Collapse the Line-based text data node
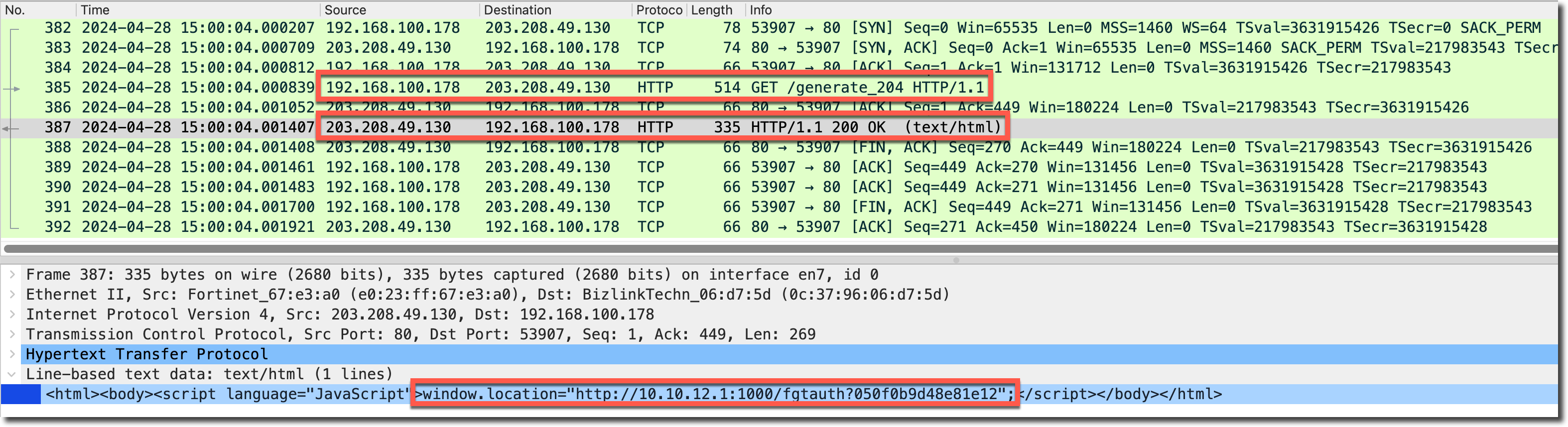The width and height of the screenshot is (1568, 427). point(12,375)
